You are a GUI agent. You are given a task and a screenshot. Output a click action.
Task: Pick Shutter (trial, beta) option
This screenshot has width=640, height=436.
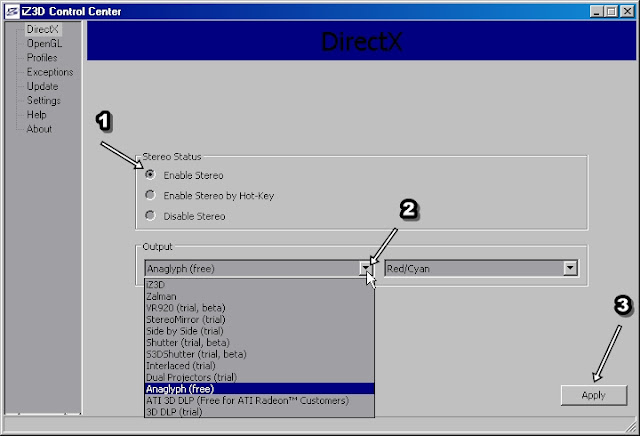[259, 343]
